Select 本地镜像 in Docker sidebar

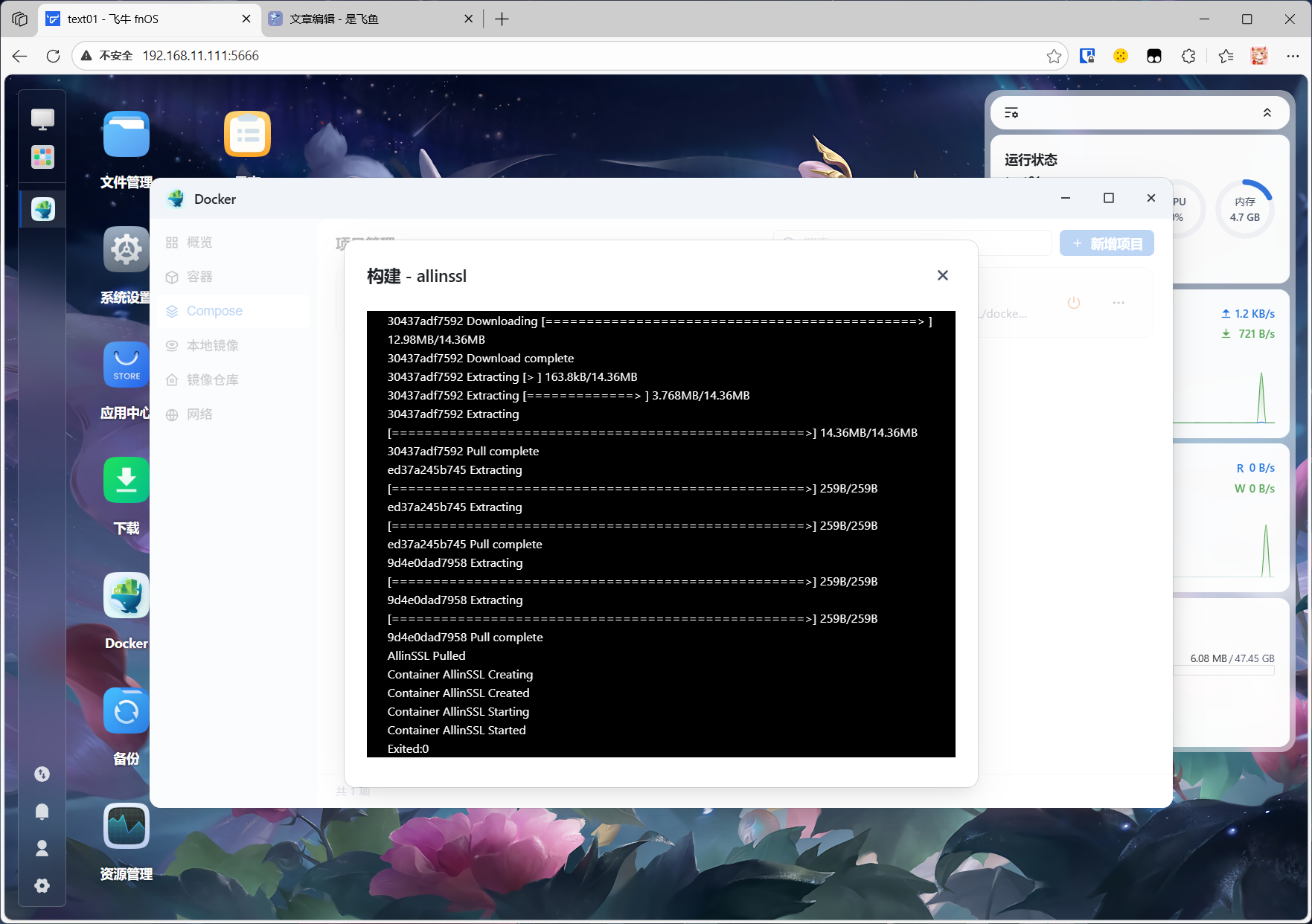(x=212, y=345)
